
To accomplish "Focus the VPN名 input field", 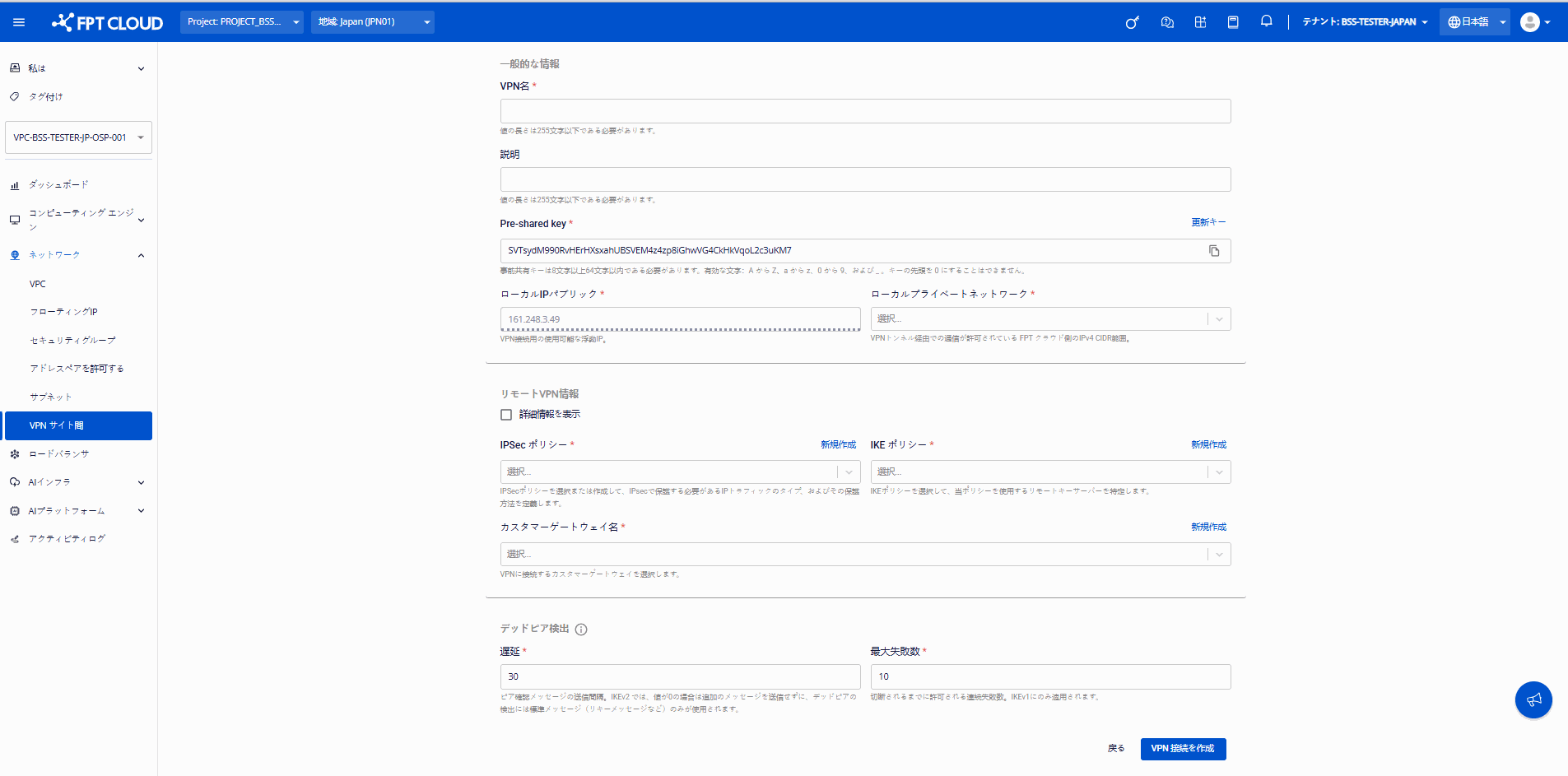I will tap(865, 111).
